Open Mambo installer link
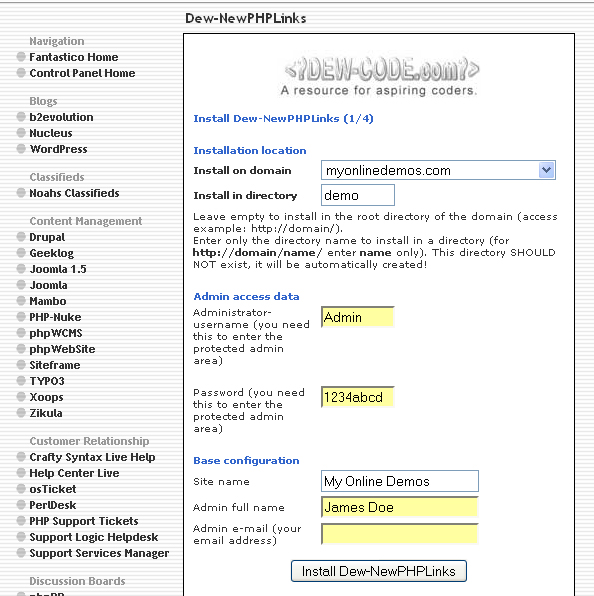The height and width of the screenshot is (596, 594). [48, 301]
